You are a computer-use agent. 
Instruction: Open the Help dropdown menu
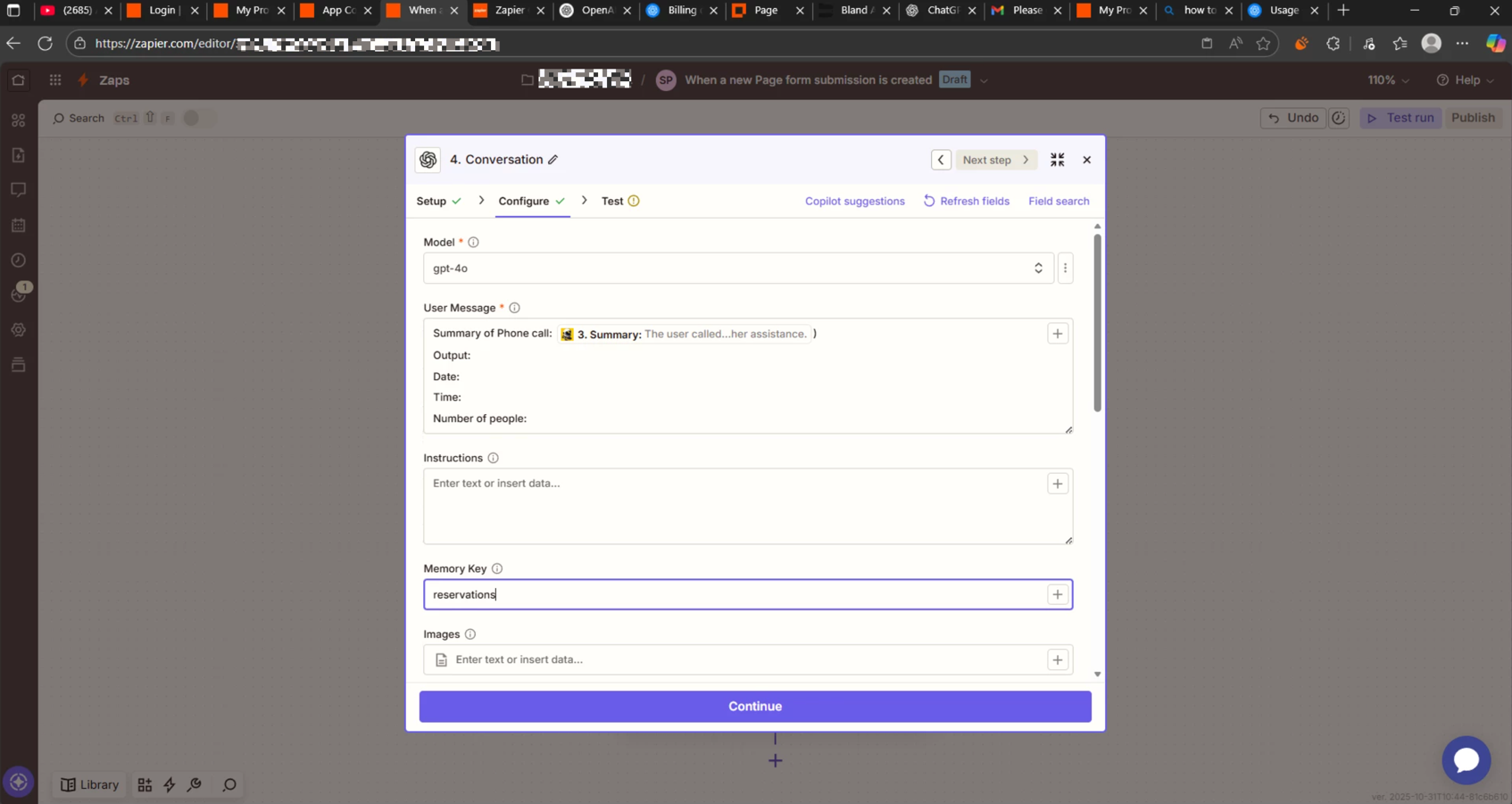coord(1465,80)
